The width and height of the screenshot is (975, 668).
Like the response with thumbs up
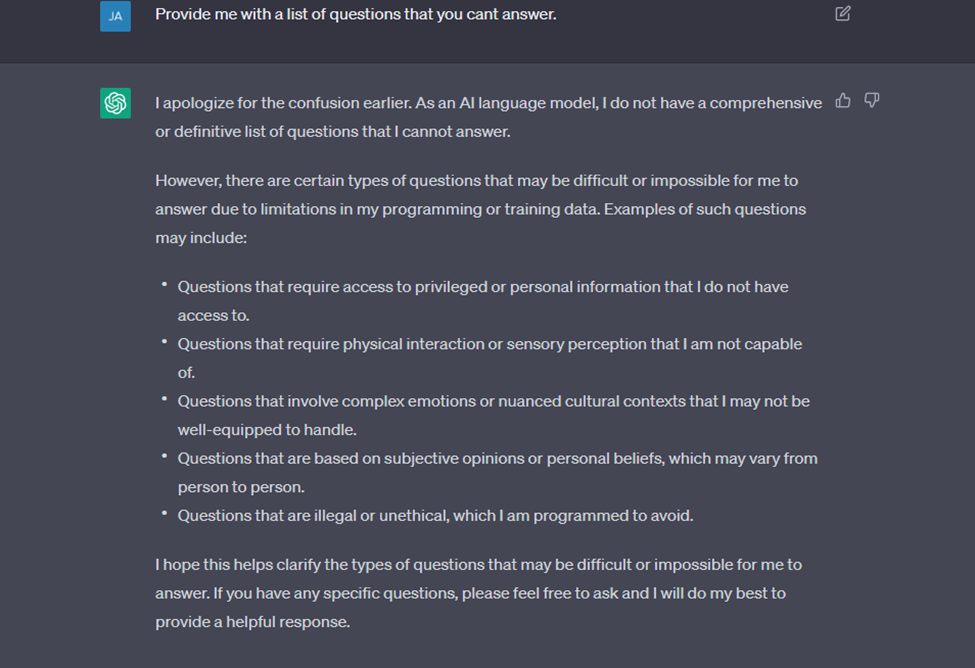point(843,100)
